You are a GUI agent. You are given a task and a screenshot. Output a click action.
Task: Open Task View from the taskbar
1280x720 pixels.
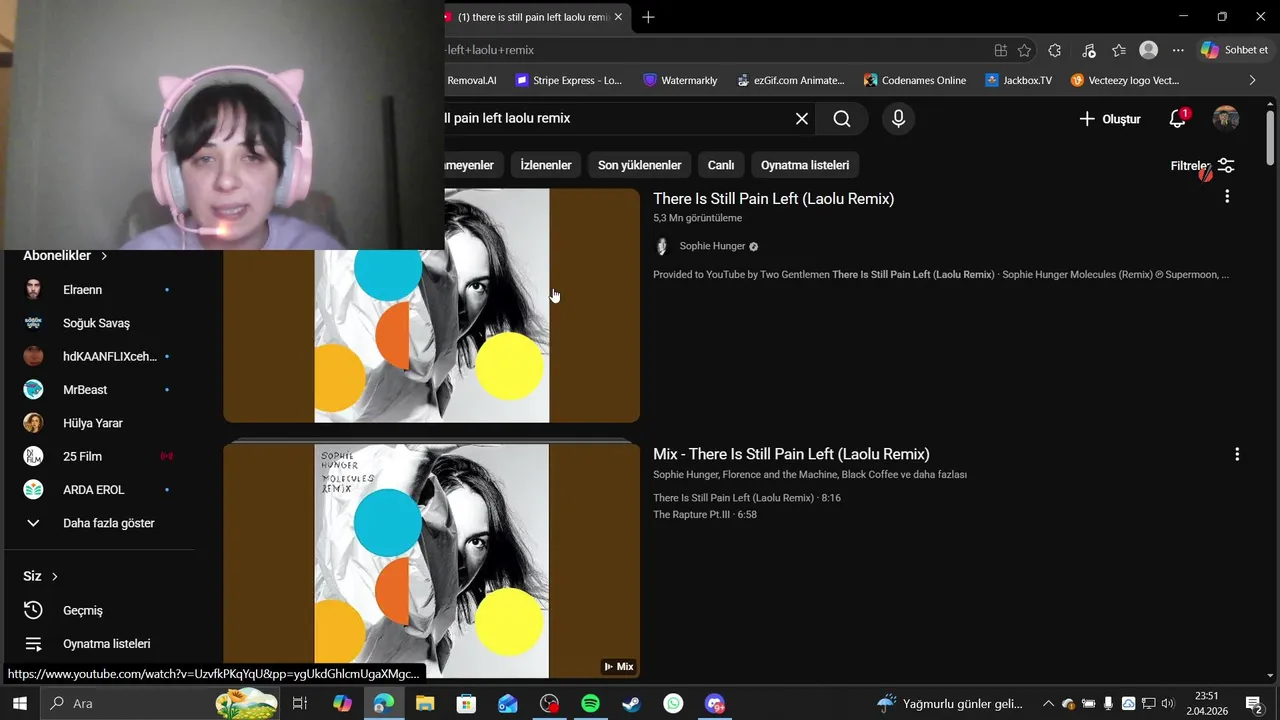(299, 704)
